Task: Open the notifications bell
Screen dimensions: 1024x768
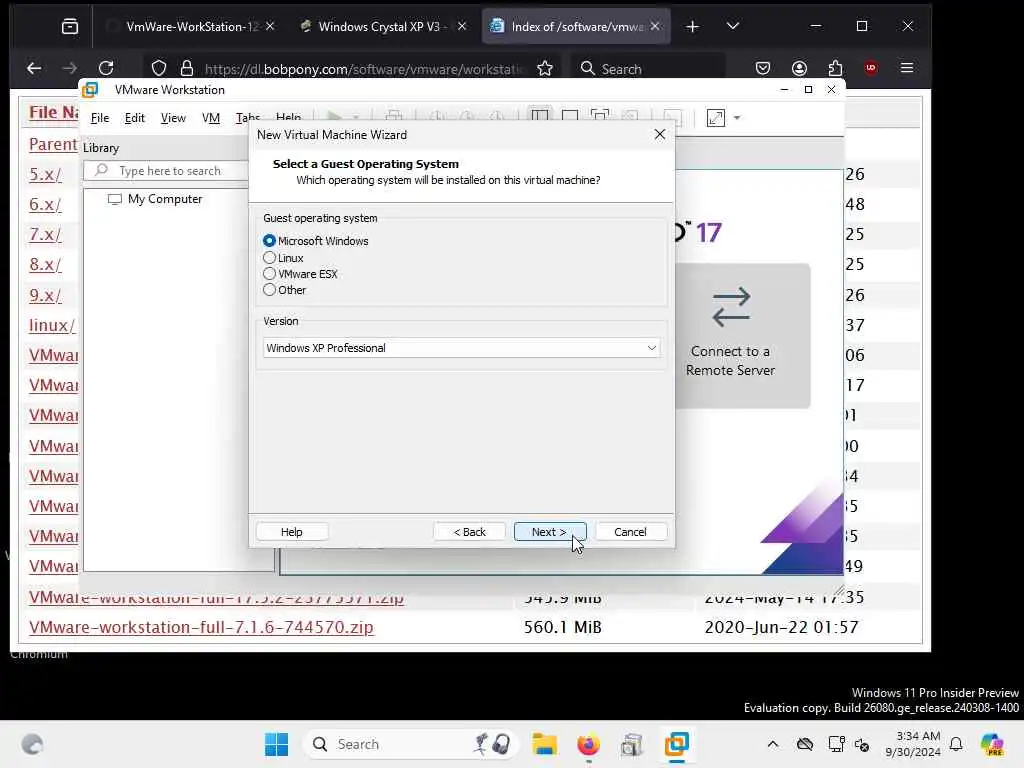Action: 956,744
